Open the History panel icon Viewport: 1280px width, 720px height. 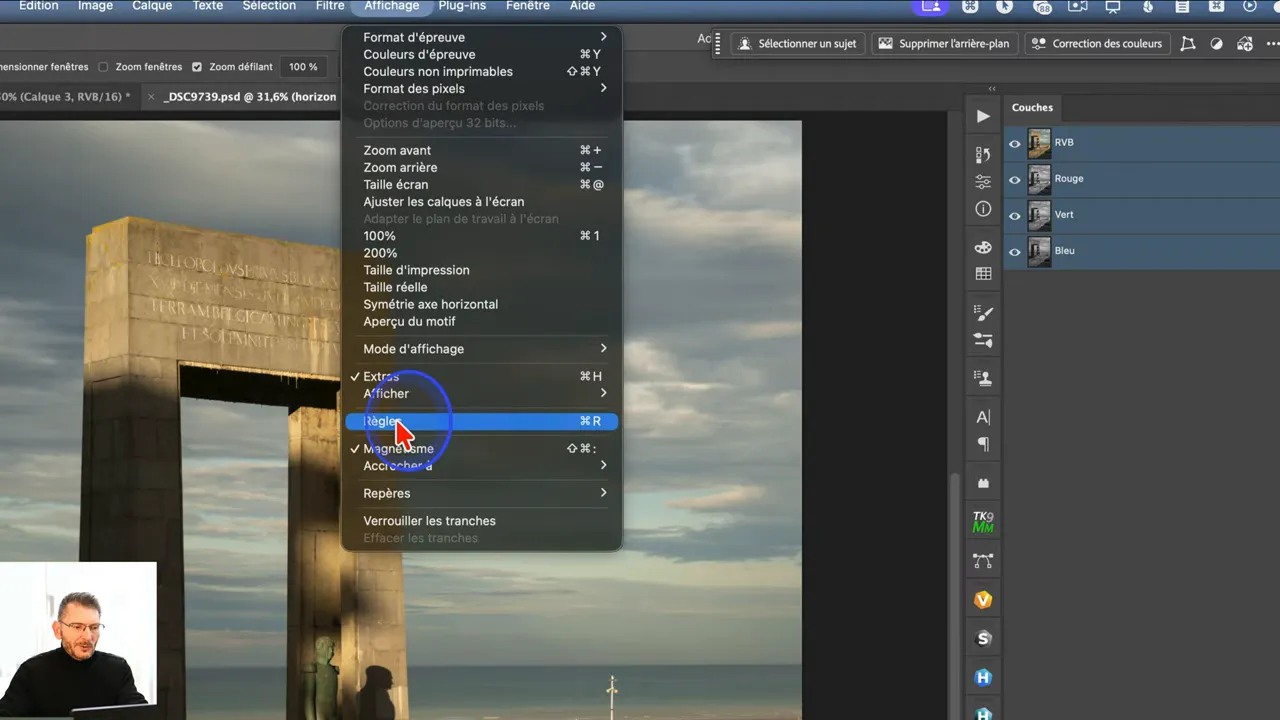pyautogui.click(x=983, y=154)
